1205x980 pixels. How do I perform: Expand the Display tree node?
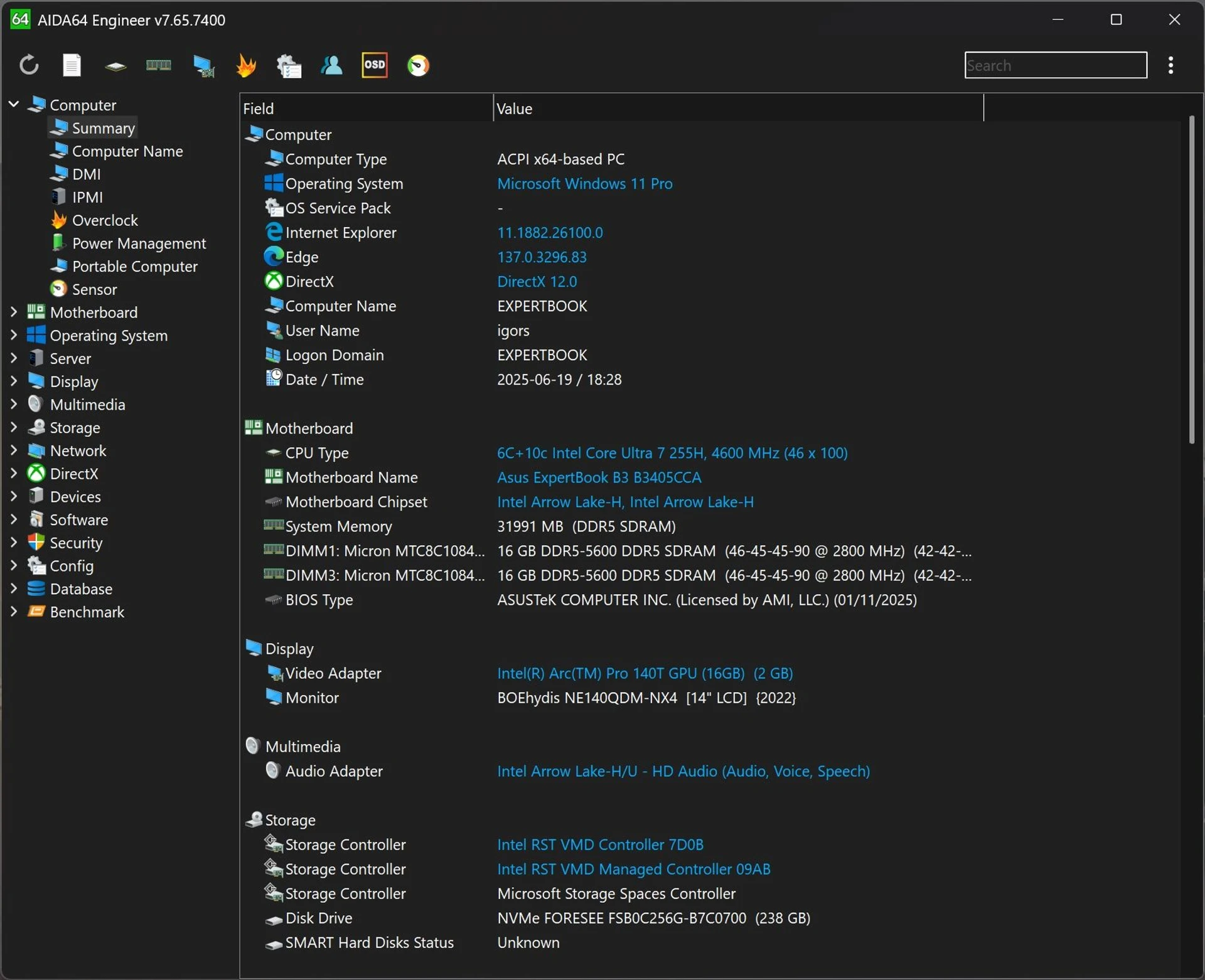tap(14, 381)
